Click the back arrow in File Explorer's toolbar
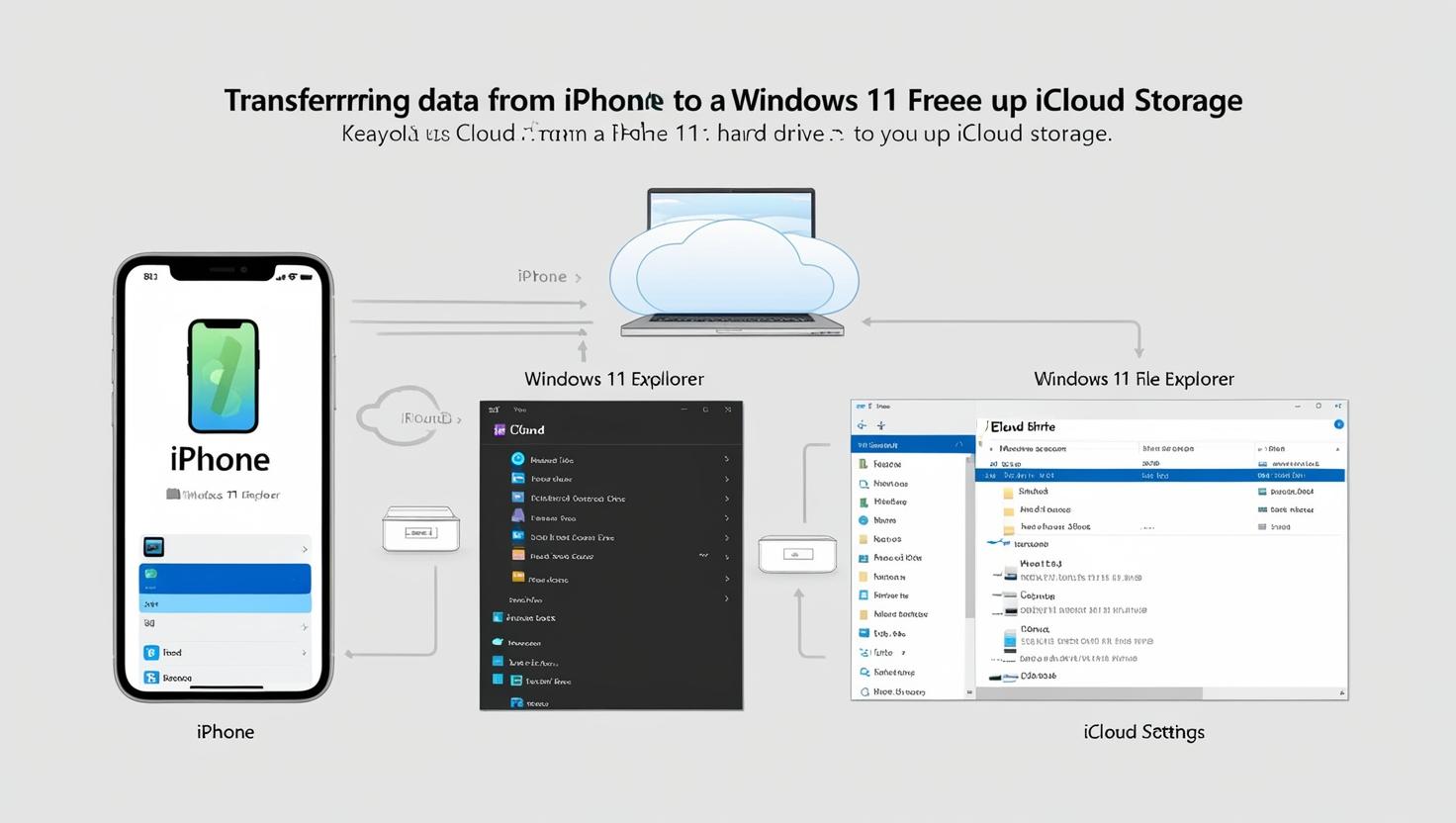 tap(862, 425)
